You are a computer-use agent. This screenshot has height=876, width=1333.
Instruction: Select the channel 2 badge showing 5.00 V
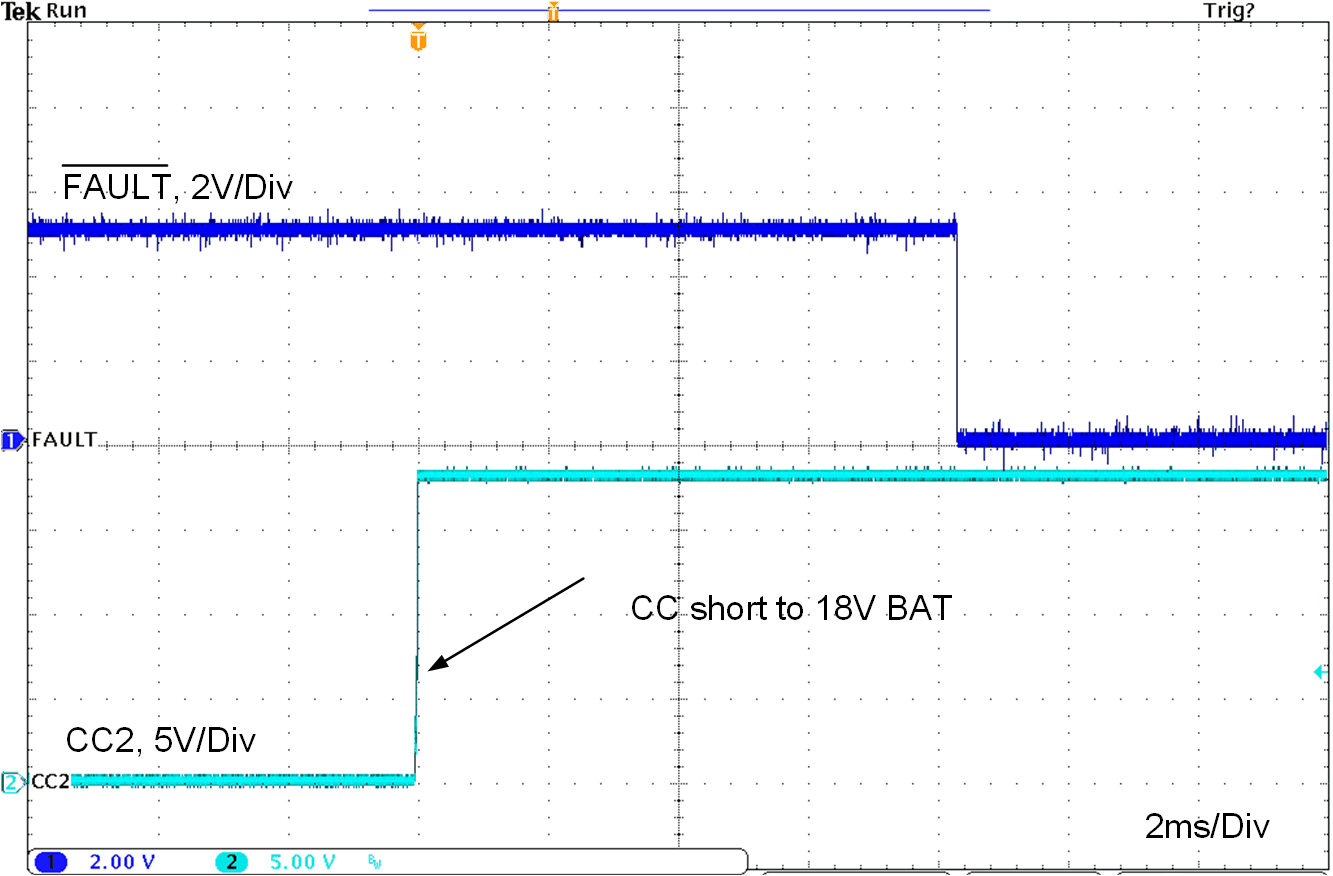(x=231, y=862)
